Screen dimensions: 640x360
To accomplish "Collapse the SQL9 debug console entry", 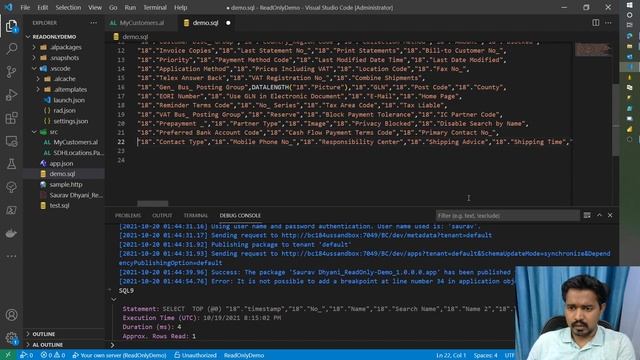I will (113, 299).
